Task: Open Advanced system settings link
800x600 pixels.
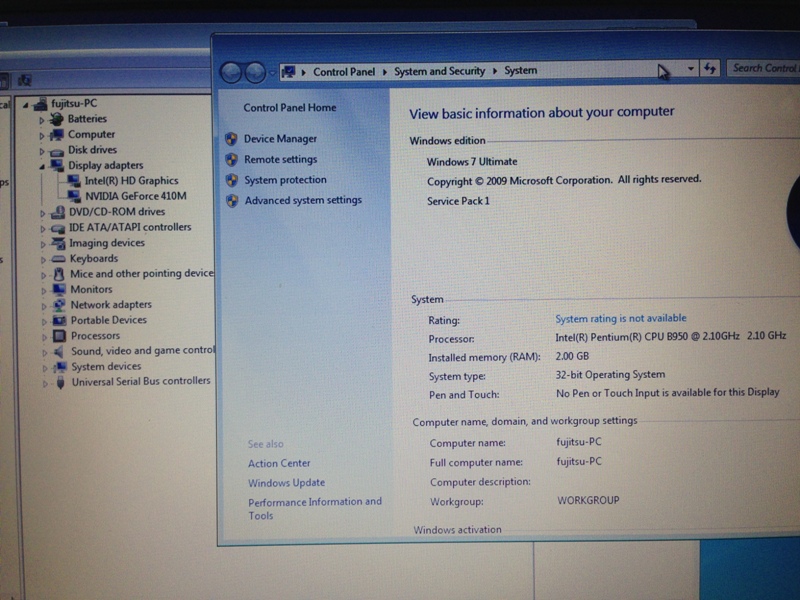Action: [303, 200]
